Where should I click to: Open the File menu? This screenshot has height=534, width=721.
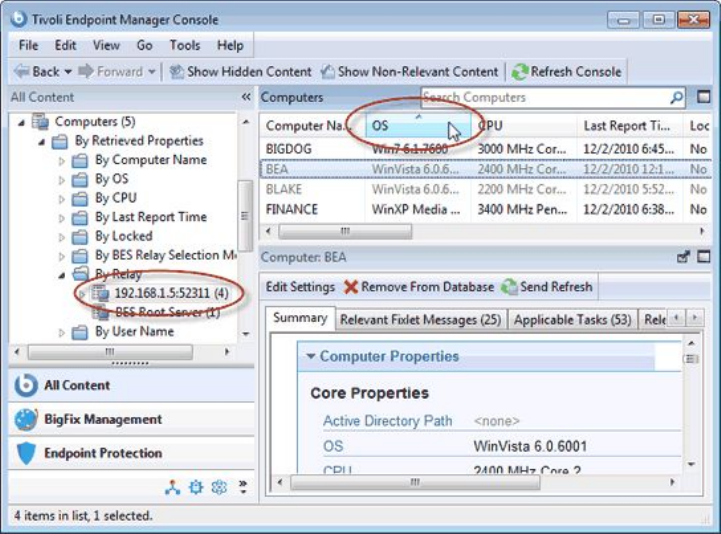click(29, 45)
